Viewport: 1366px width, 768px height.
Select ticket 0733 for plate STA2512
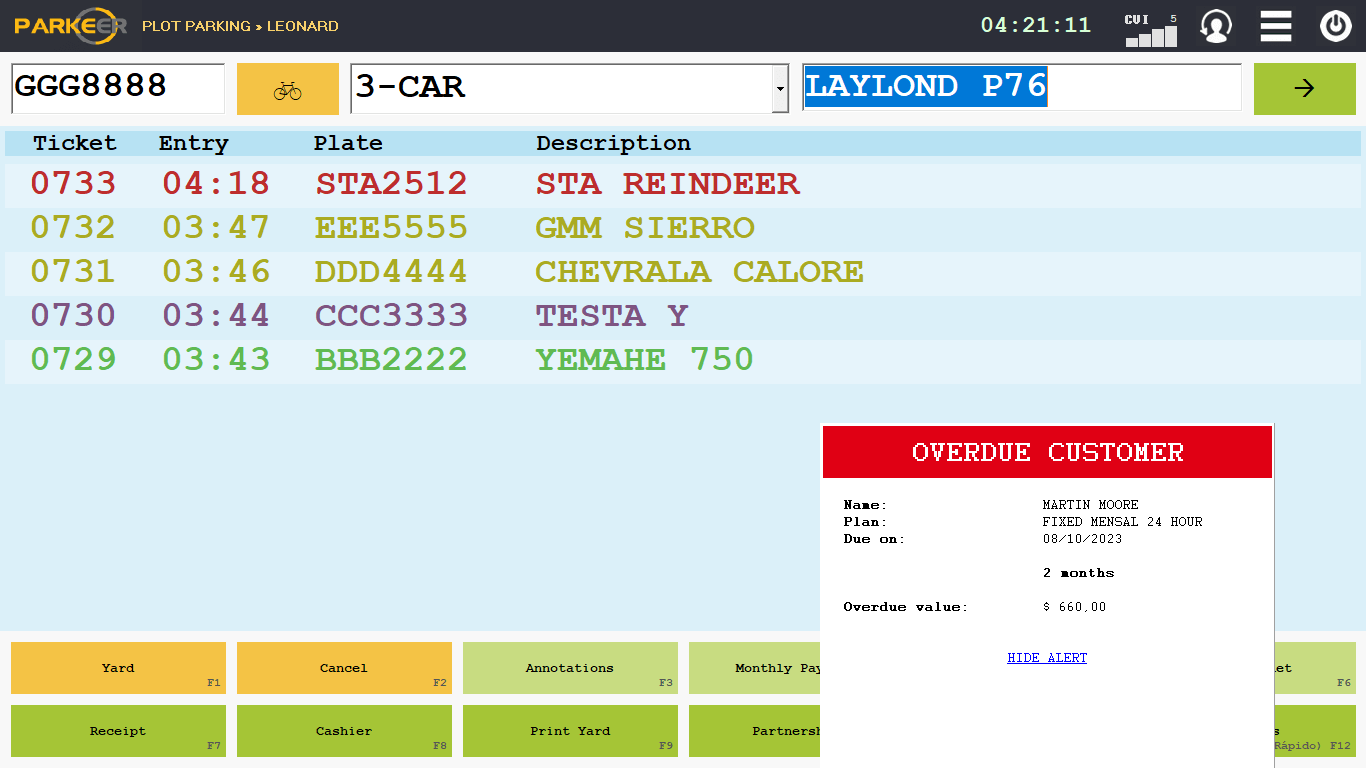point(400,184)
